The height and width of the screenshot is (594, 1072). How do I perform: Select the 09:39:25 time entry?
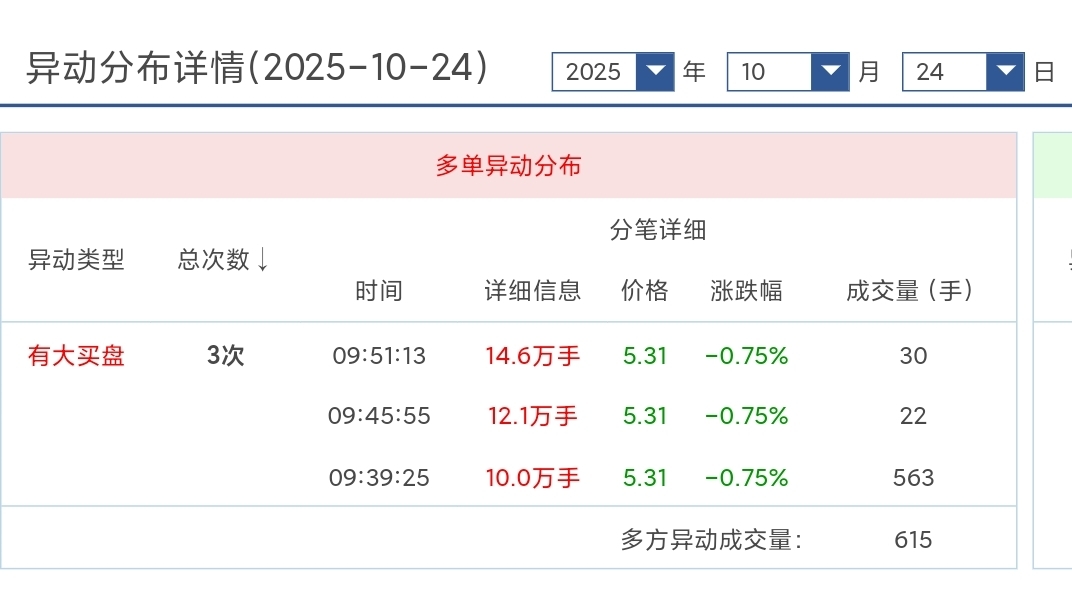click(379, 478)
